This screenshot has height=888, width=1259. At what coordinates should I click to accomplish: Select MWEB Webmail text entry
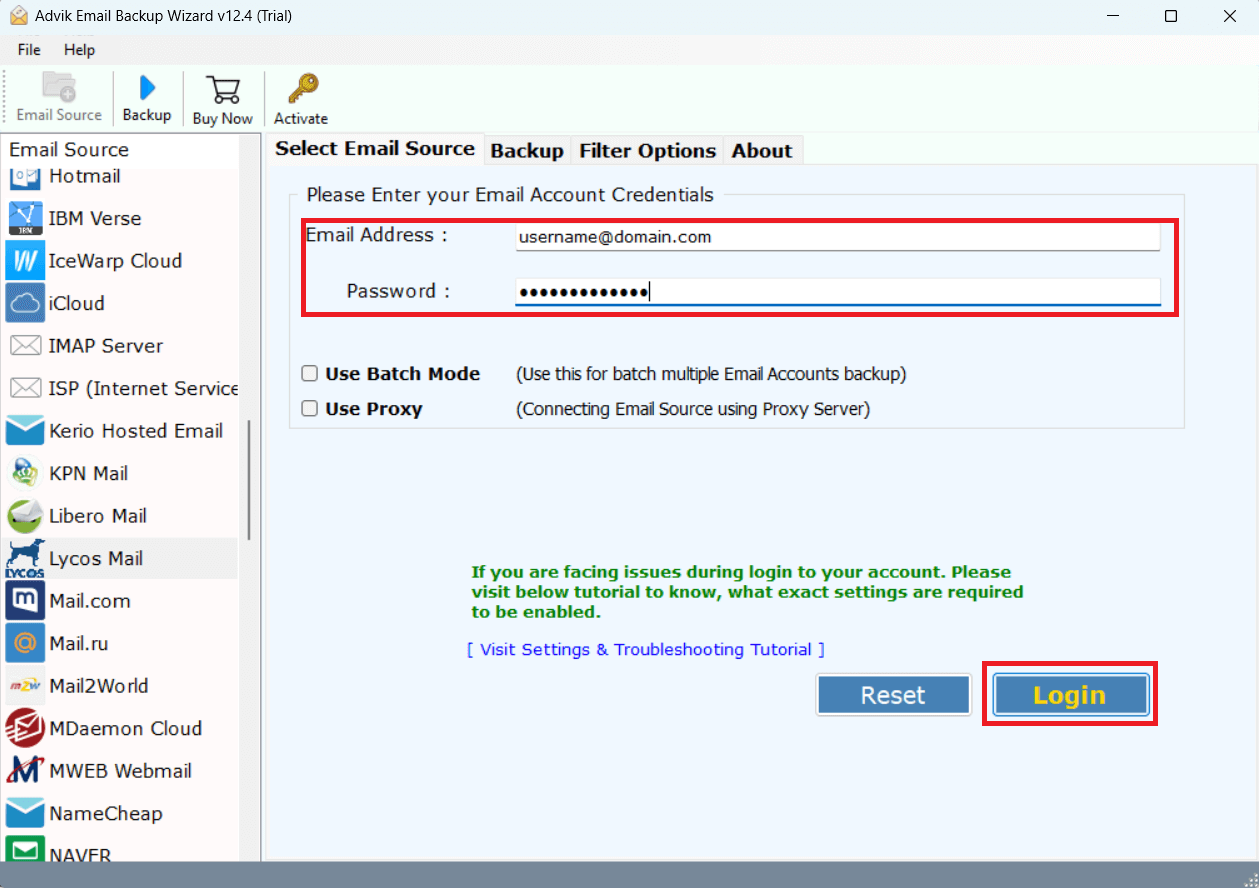[121, 771]
